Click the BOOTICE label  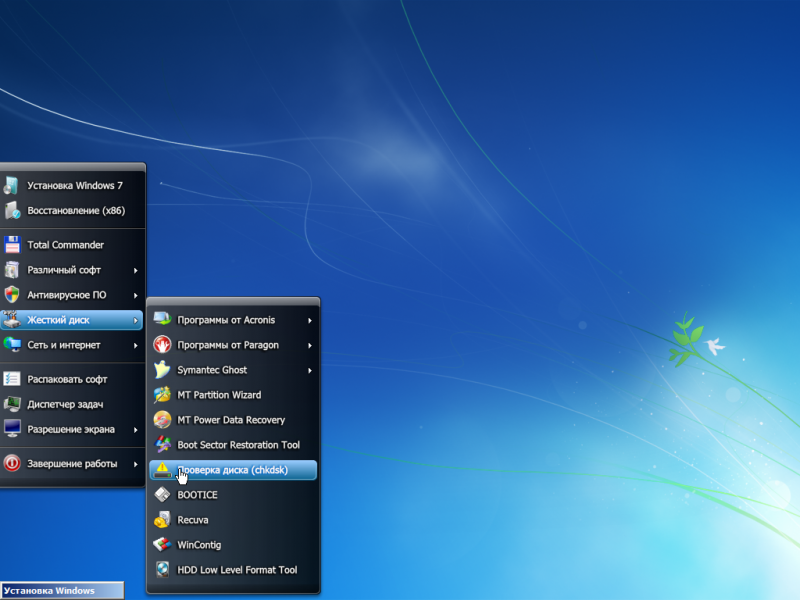click(197, 495)
